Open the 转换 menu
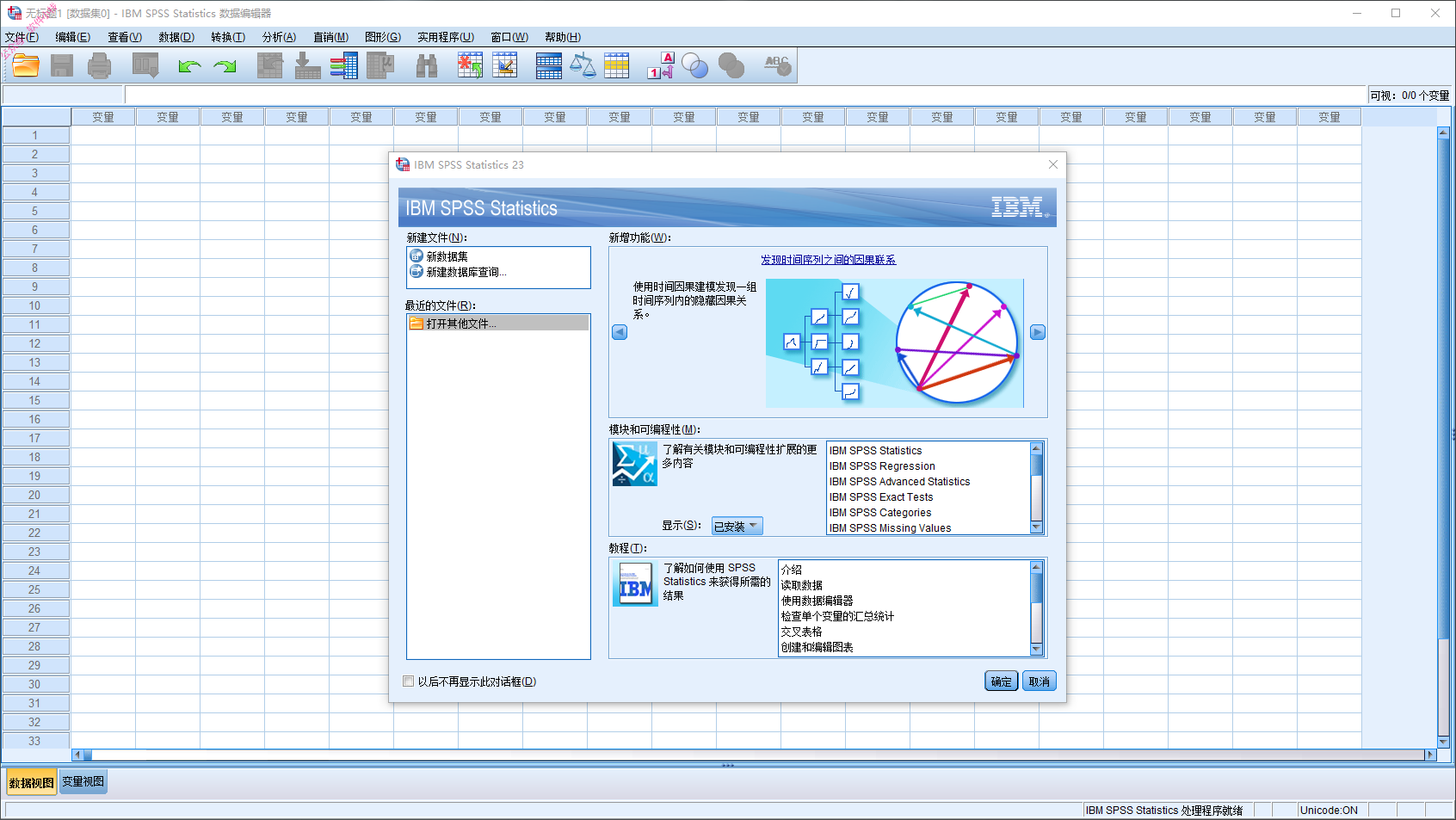Viewport: 1456px width, 820px height. tap(227, 37)
